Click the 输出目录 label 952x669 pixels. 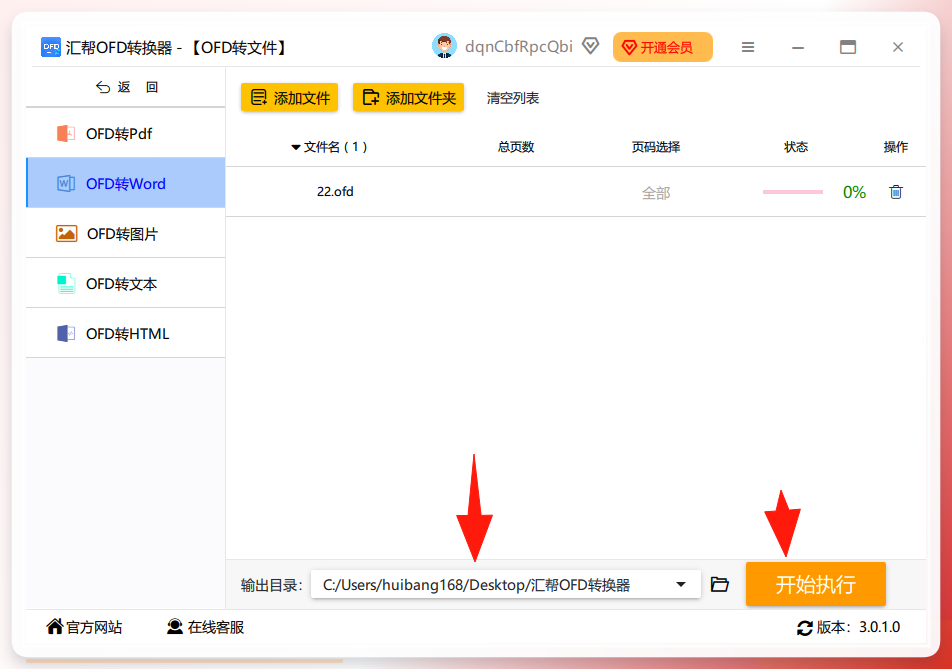pos(271,585)
